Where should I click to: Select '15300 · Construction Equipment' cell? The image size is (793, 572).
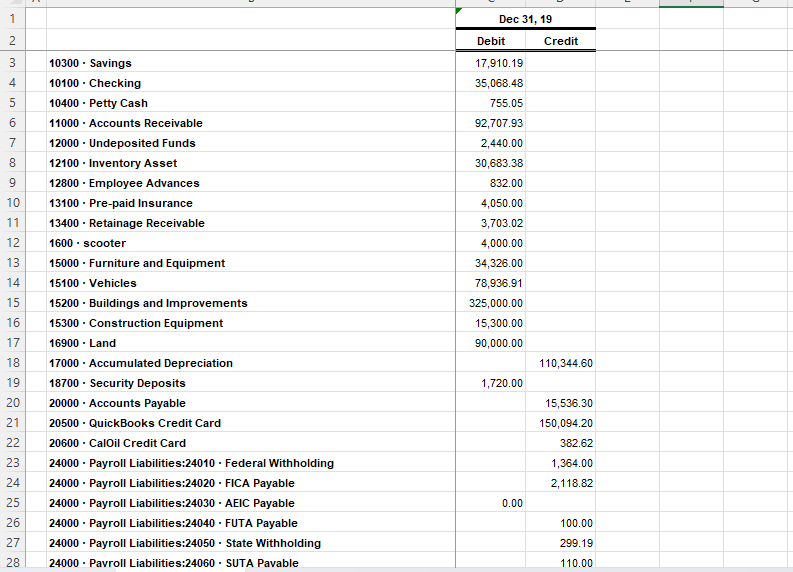(x=251, y=323)
